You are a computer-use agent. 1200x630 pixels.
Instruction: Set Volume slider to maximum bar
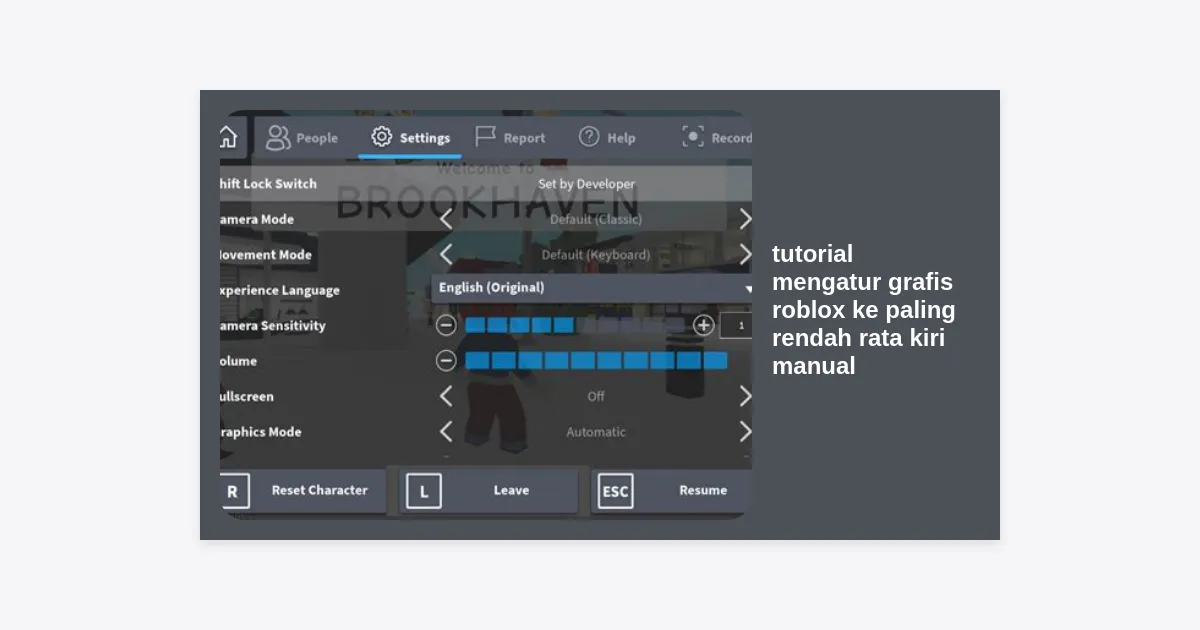(x=715, y=361)
